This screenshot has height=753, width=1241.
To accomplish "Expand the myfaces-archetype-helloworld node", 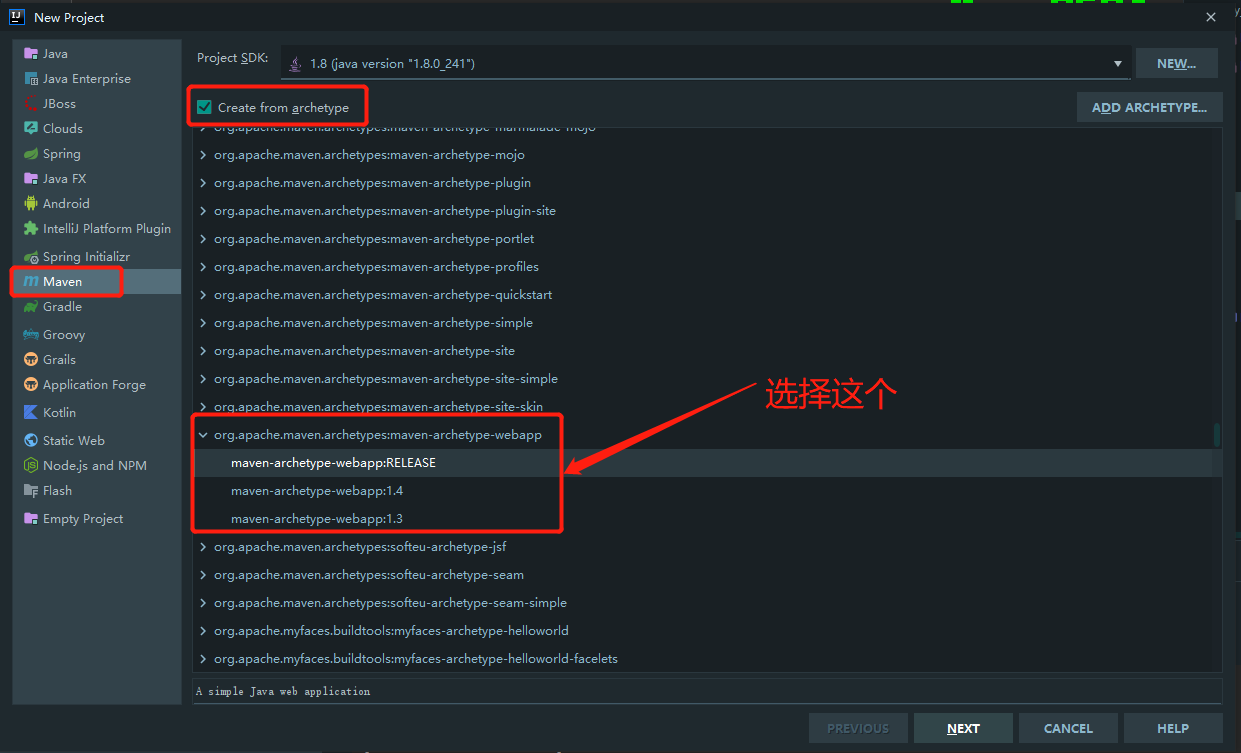I will pyautogui.click(x=203, y=631).
